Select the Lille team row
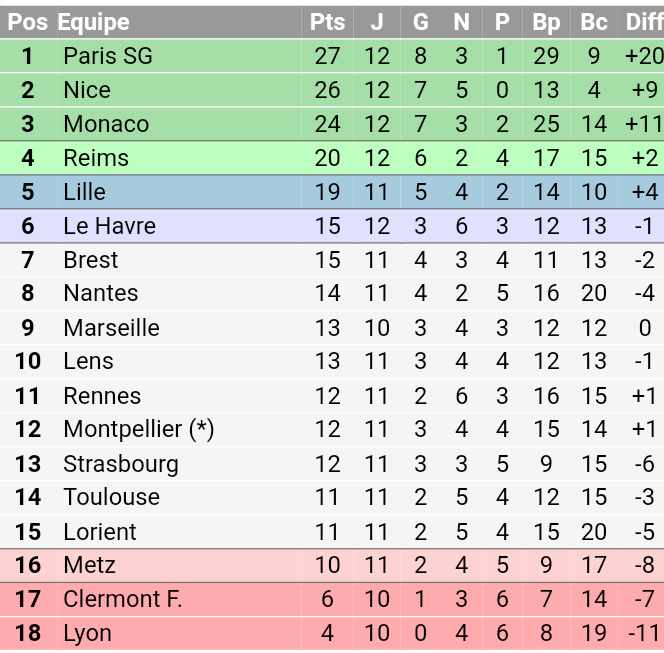Screen dimensions: 664x653 (332, 192)
